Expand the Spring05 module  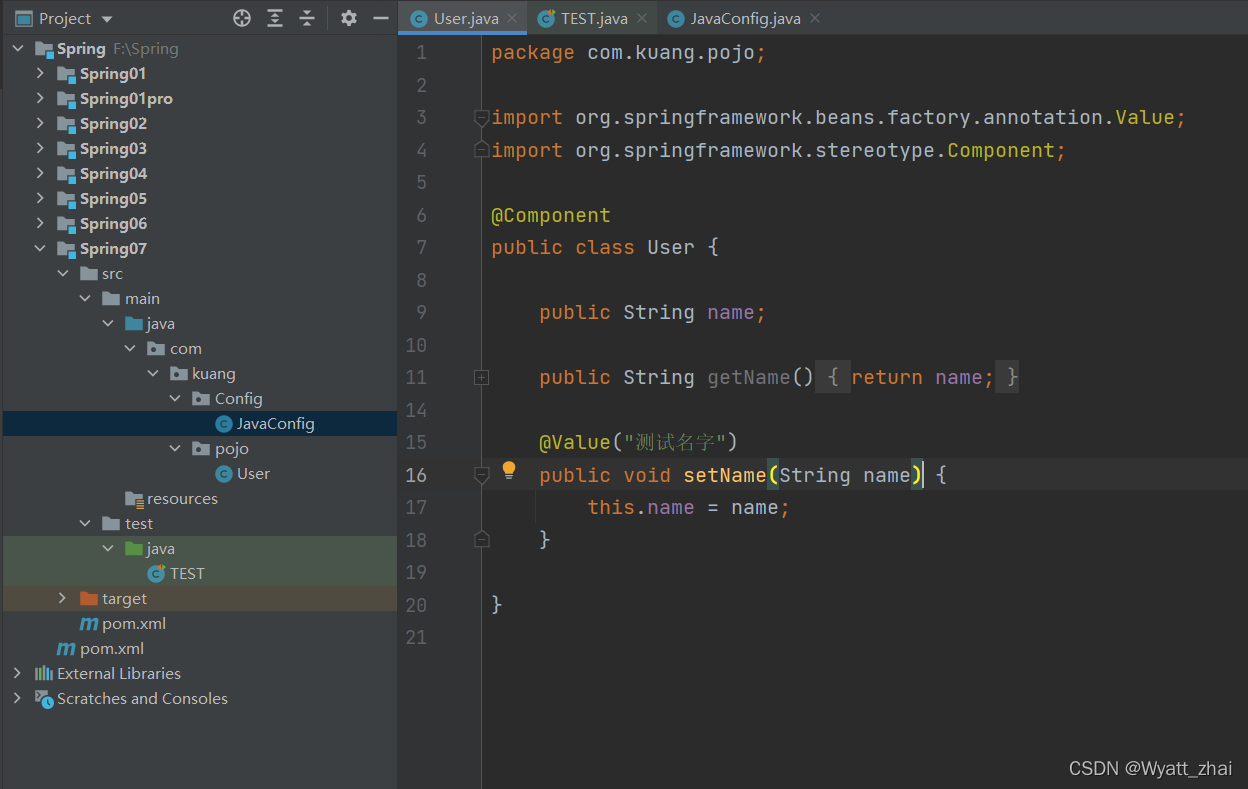(40, 198)
